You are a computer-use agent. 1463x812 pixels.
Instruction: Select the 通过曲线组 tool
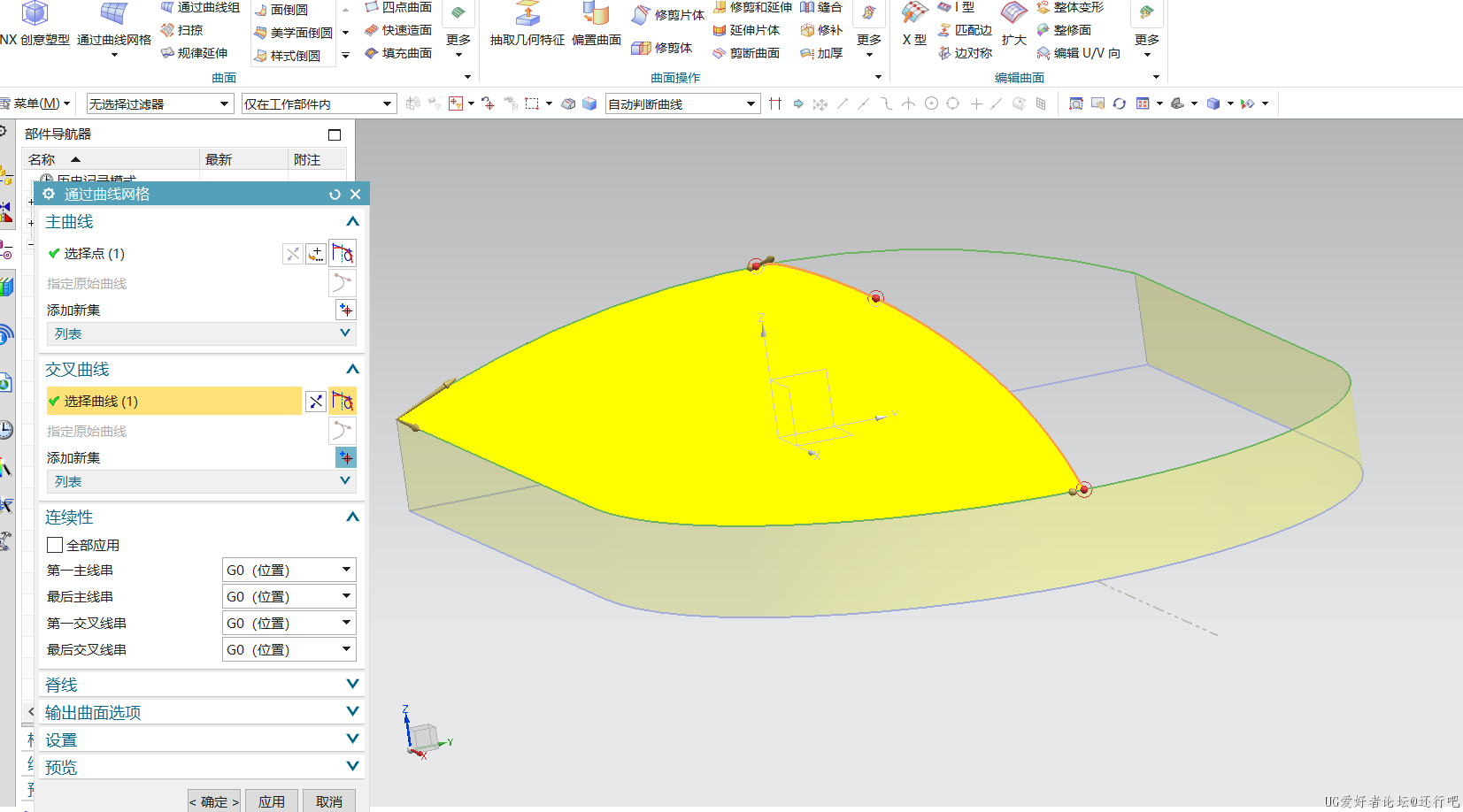tap(200, 7)
